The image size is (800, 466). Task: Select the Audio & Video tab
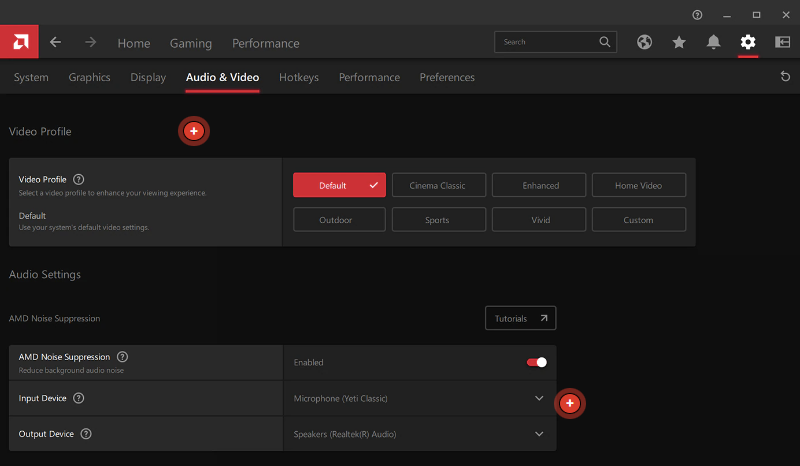point(222,77)
